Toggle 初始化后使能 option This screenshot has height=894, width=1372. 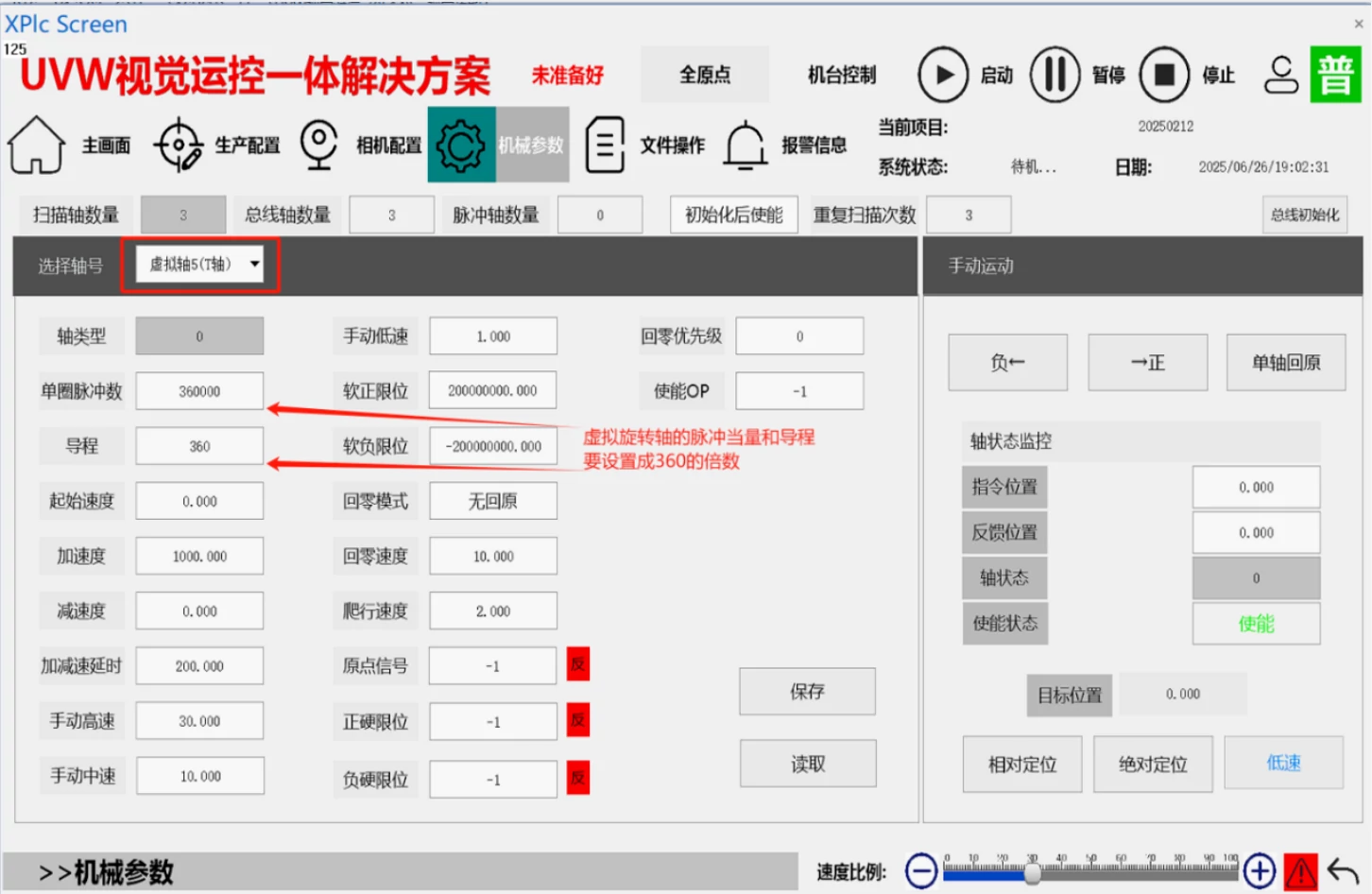(734, 215)
